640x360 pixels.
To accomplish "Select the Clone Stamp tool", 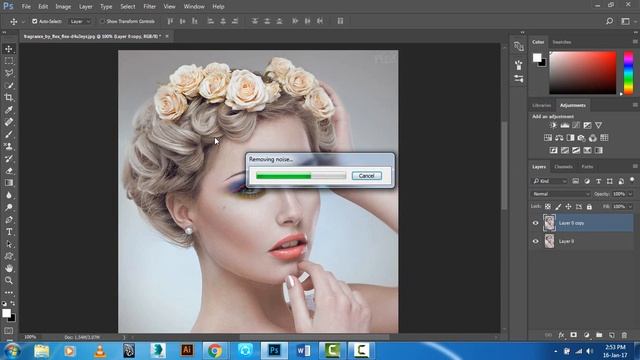I will (x=9, y=147).
